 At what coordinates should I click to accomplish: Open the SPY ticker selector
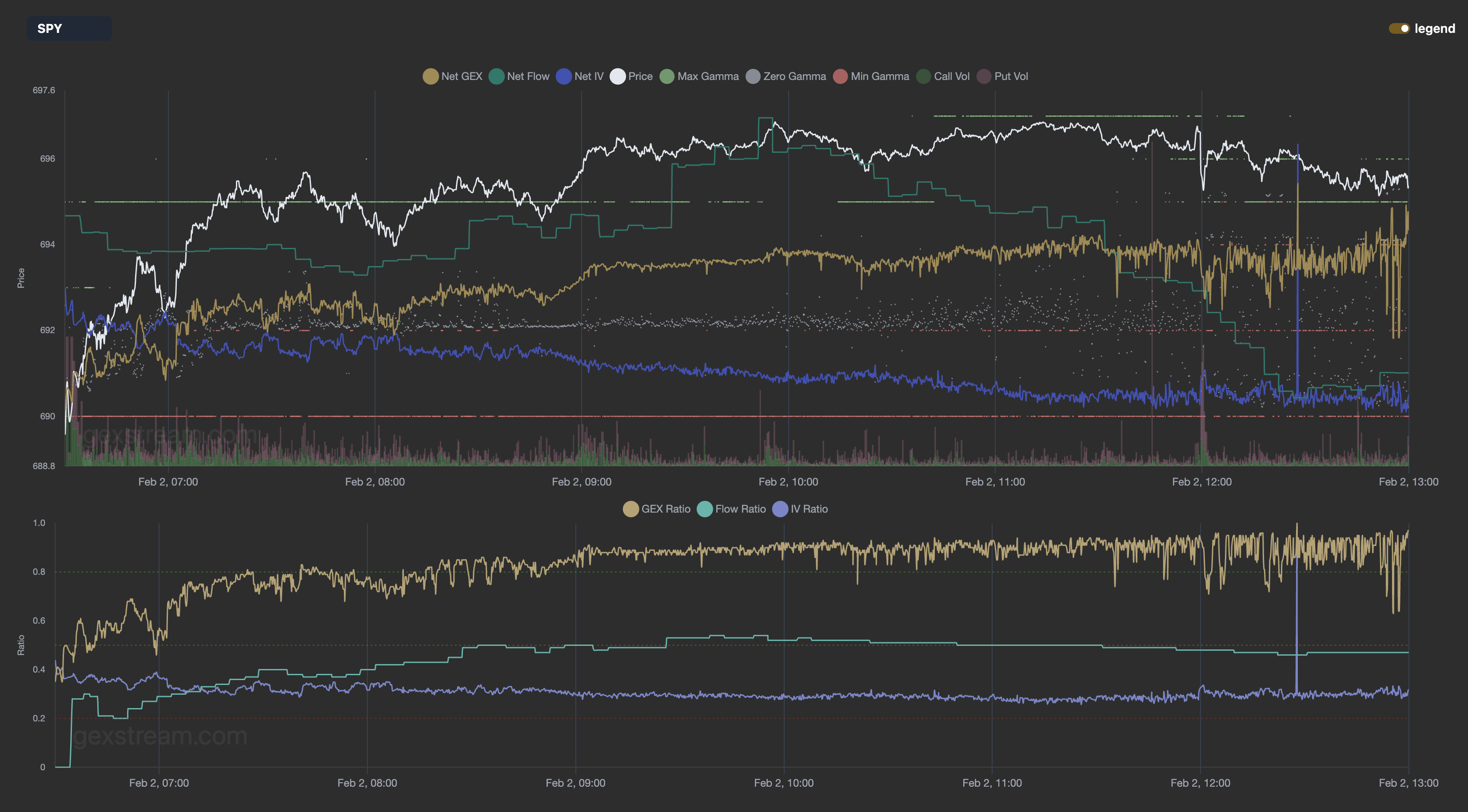coord(69,28)
